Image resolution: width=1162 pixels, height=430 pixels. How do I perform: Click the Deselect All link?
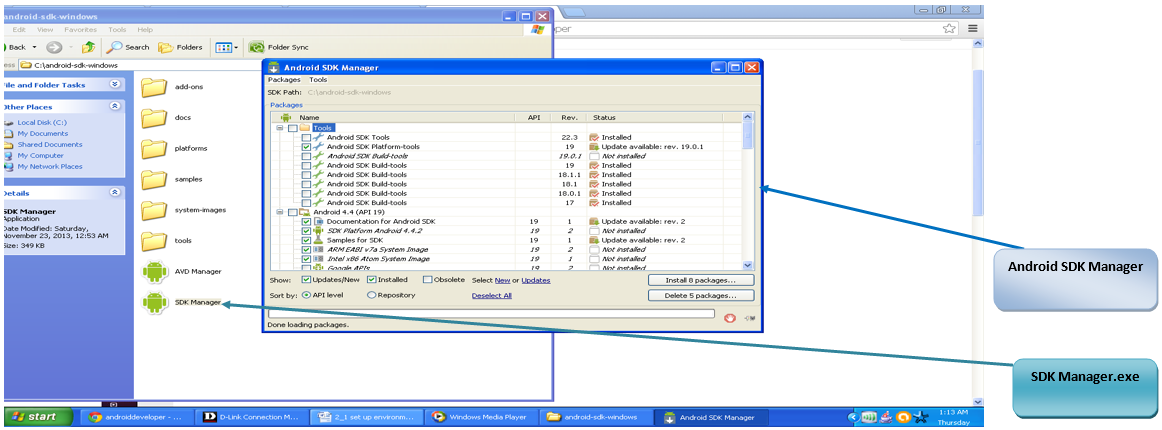[x=491, y=295]
